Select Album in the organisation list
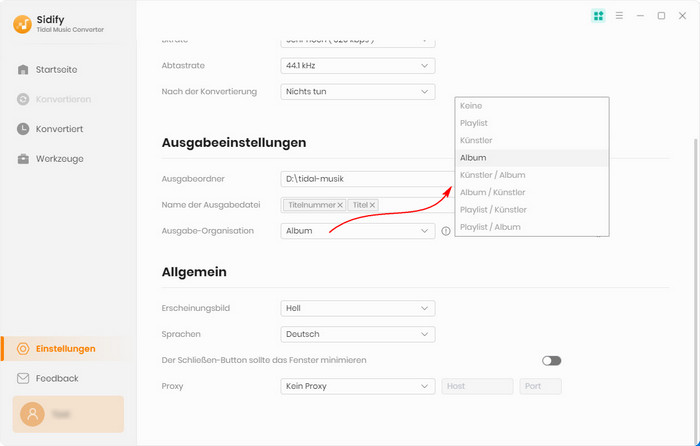Image resolution: width=700 pixels, height=446 pixels. 532,158
